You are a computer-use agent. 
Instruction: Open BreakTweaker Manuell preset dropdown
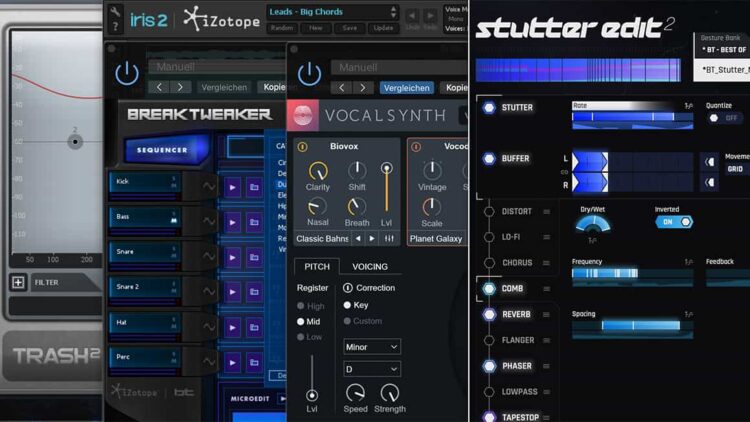click(x=218, y=67)
